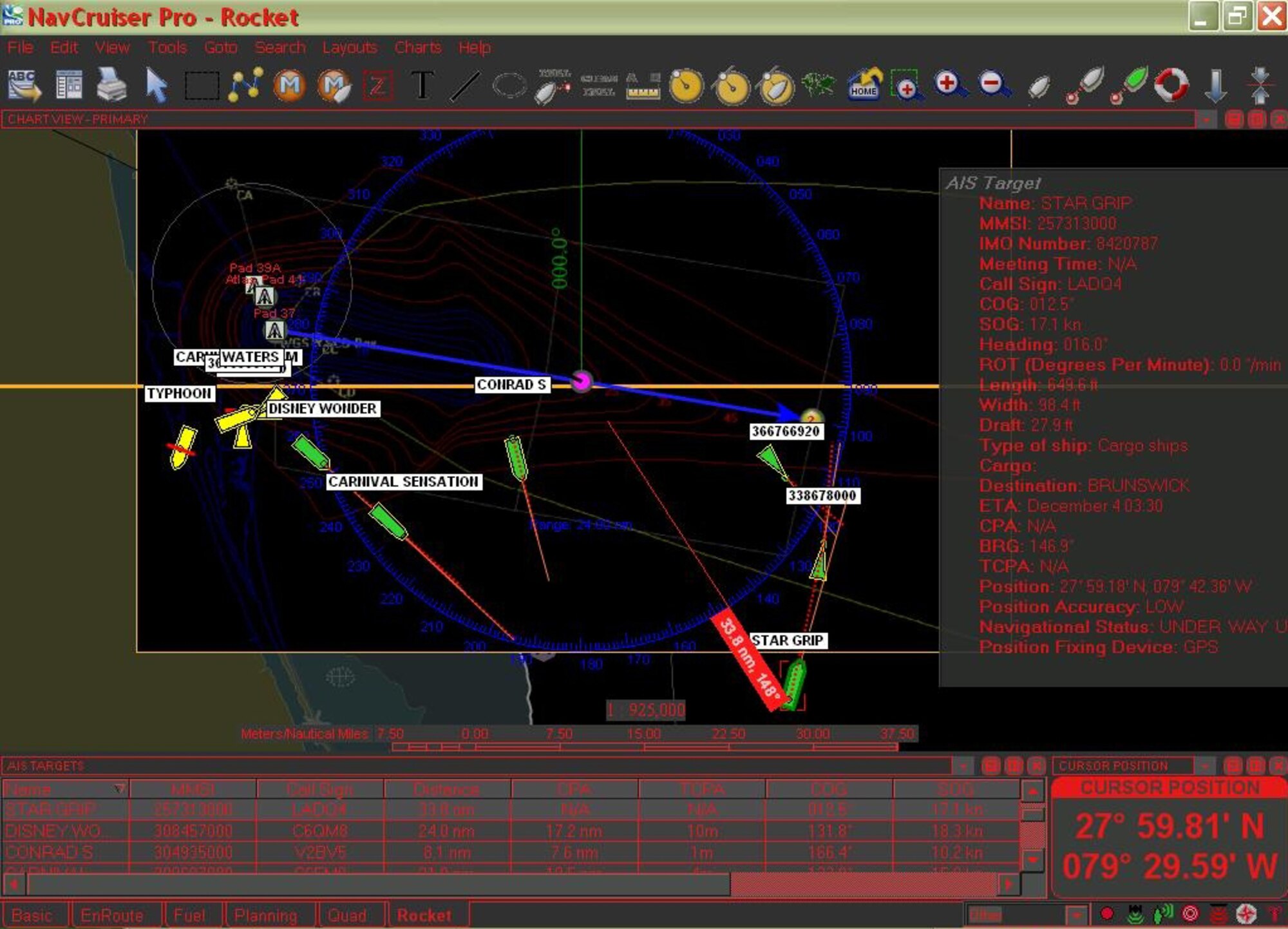Select the straight line drawing tool
The image size is (1288, 929).
pyautogui.click(x=465, y=86)
